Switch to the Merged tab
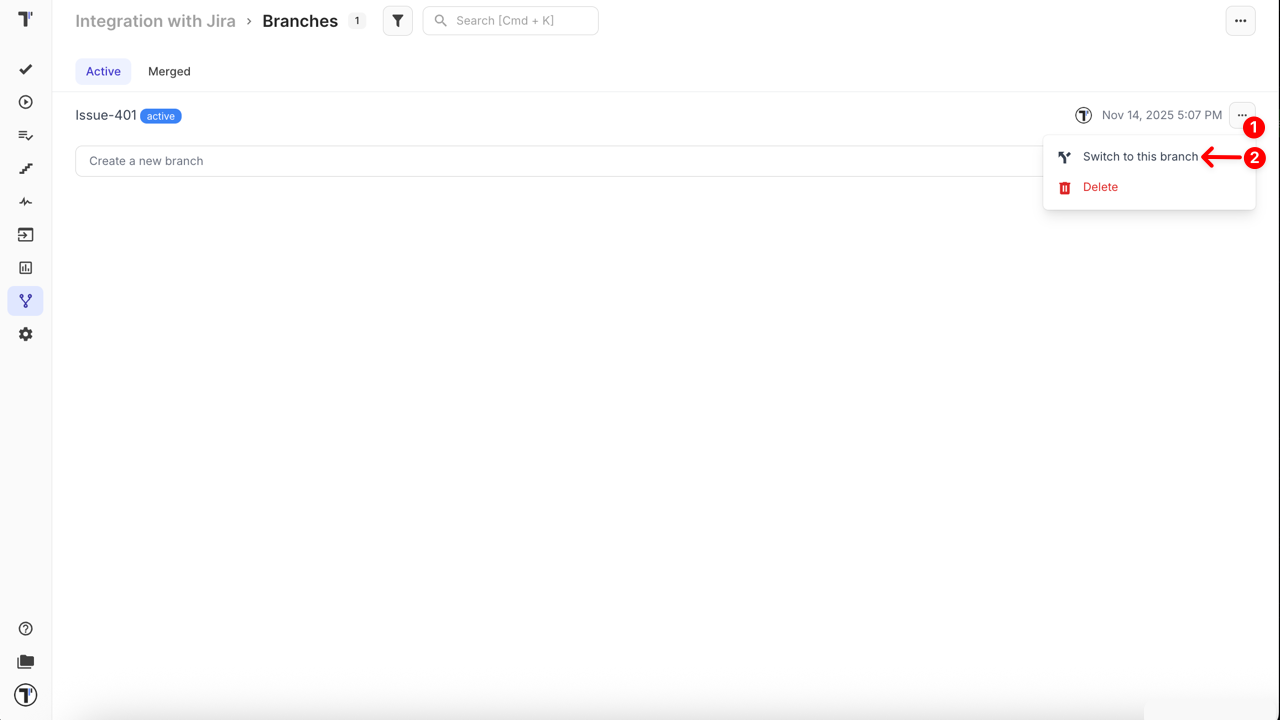The image size is (1280, 720). coord(169,71)
